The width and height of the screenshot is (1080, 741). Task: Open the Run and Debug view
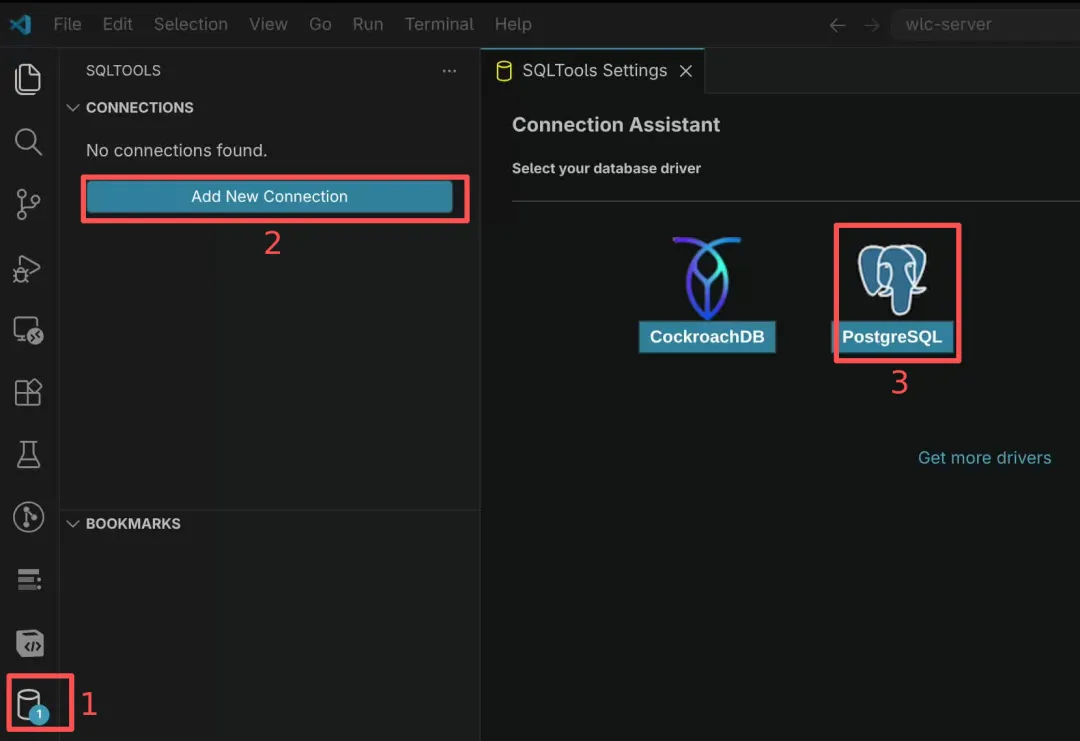tap(28, 268)
